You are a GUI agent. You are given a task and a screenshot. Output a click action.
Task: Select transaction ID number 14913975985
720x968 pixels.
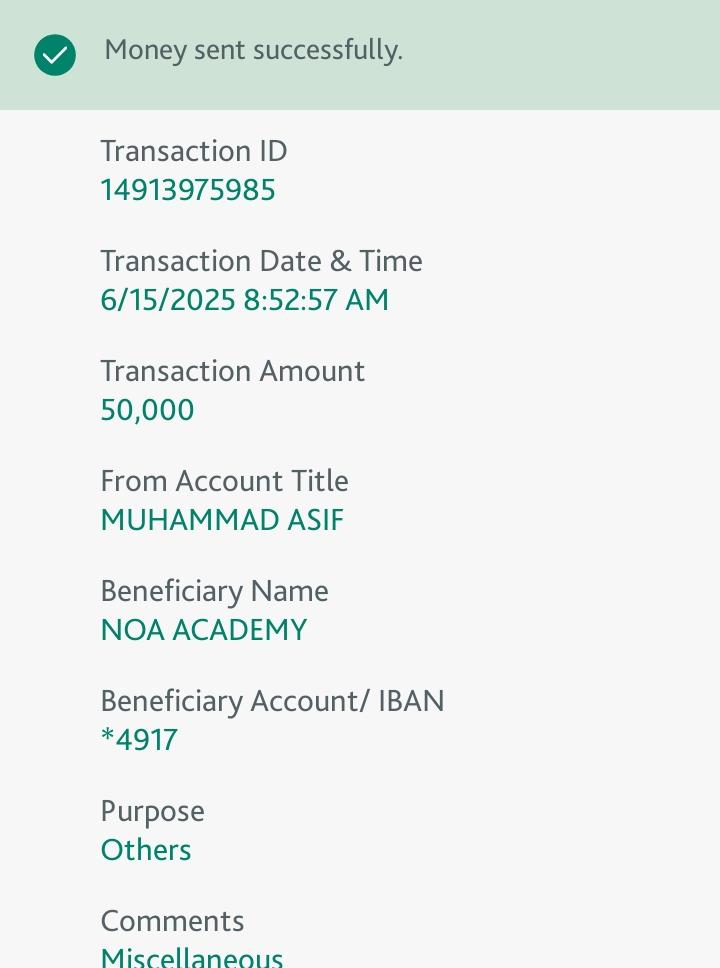[x=188, y=190]
